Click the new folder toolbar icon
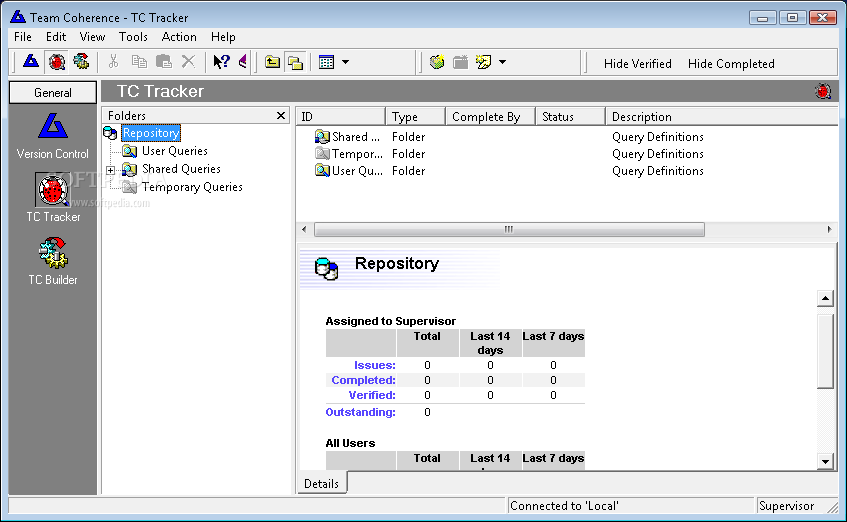Image resolution: width=847 pixels, height=522 pixels. [x=461, y=62]
